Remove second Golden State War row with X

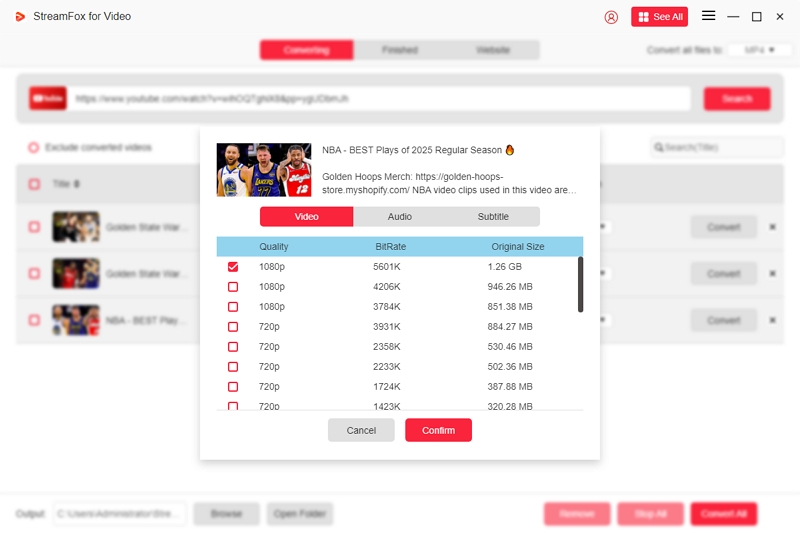pos(772,273)
